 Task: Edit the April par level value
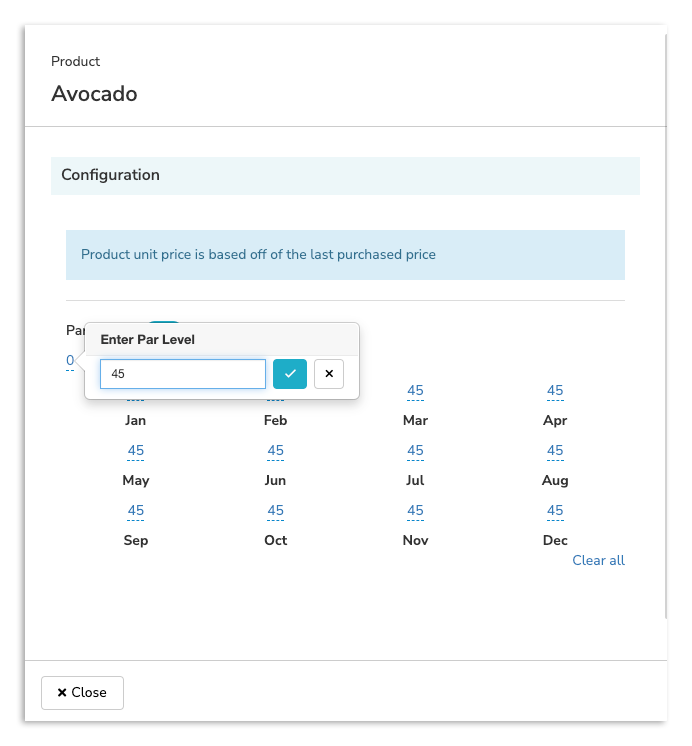[x=555, y=391]
